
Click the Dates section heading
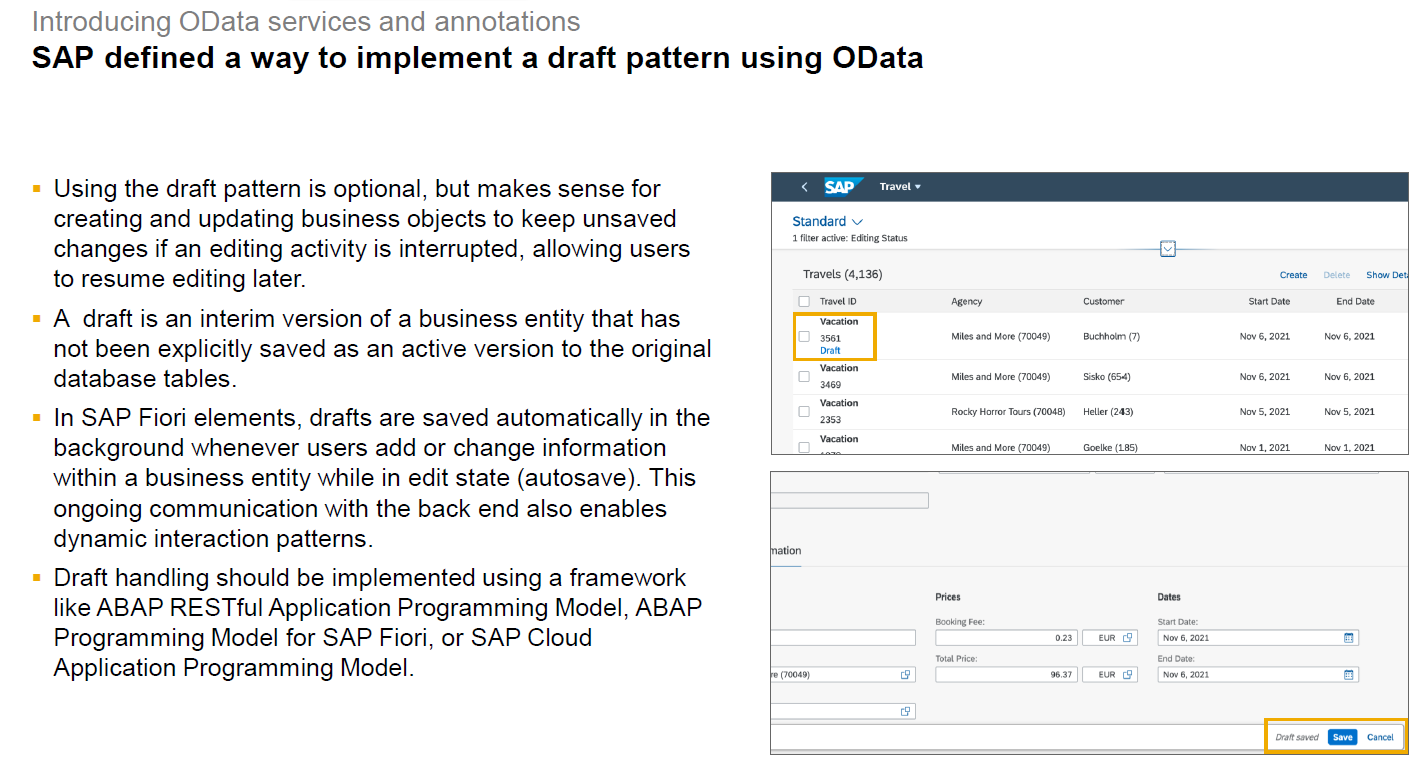[1169, 597]
